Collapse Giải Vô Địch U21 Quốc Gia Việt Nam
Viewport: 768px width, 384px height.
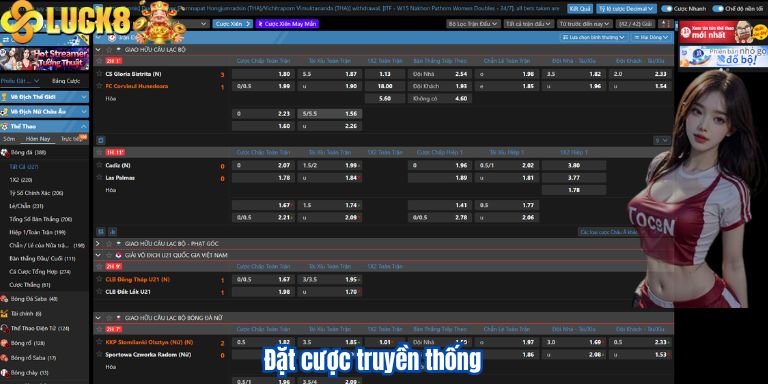pyautogui.click(x=98, y=255)
